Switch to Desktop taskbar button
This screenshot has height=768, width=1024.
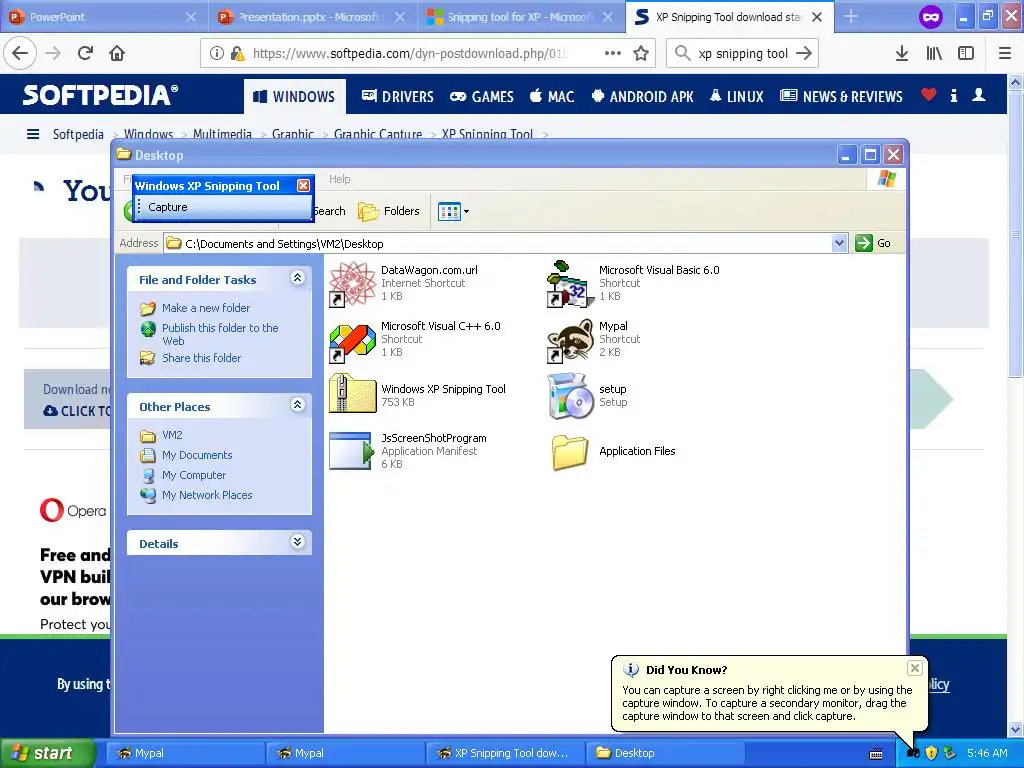665,753
